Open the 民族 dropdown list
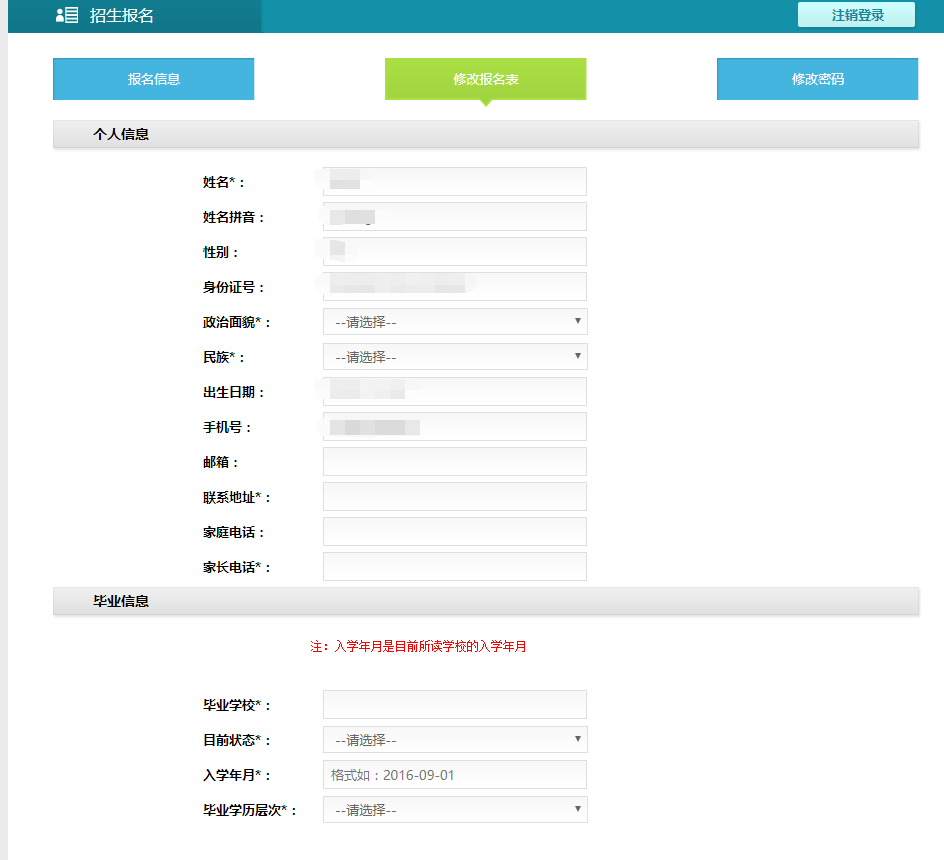 tap(455, 357)
